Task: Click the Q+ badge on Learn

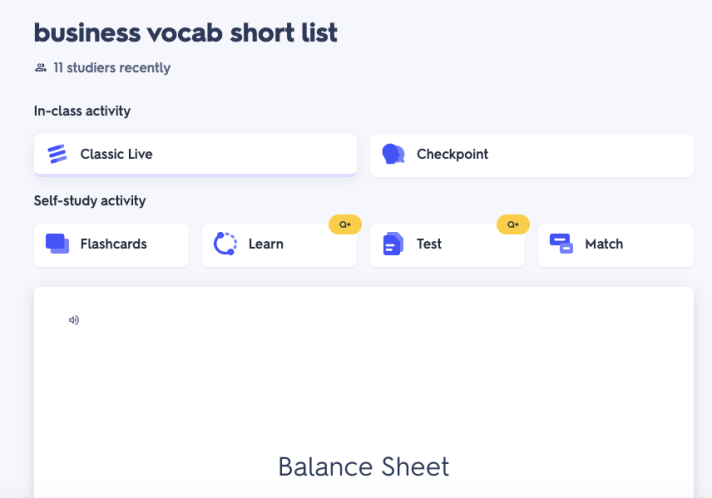Action: click(x=345, y=225)
